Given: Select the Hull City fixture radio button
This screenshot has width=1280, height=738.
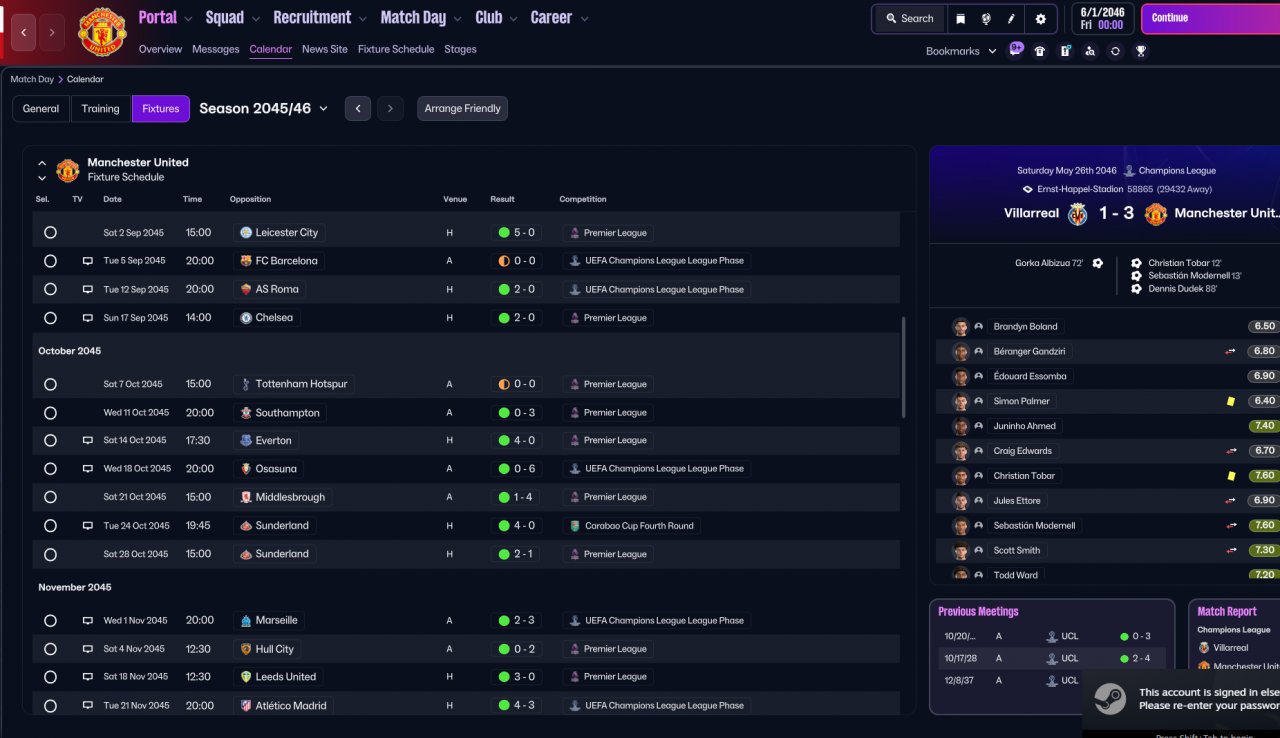Looking at the screenshot, I should pos(50,649).
